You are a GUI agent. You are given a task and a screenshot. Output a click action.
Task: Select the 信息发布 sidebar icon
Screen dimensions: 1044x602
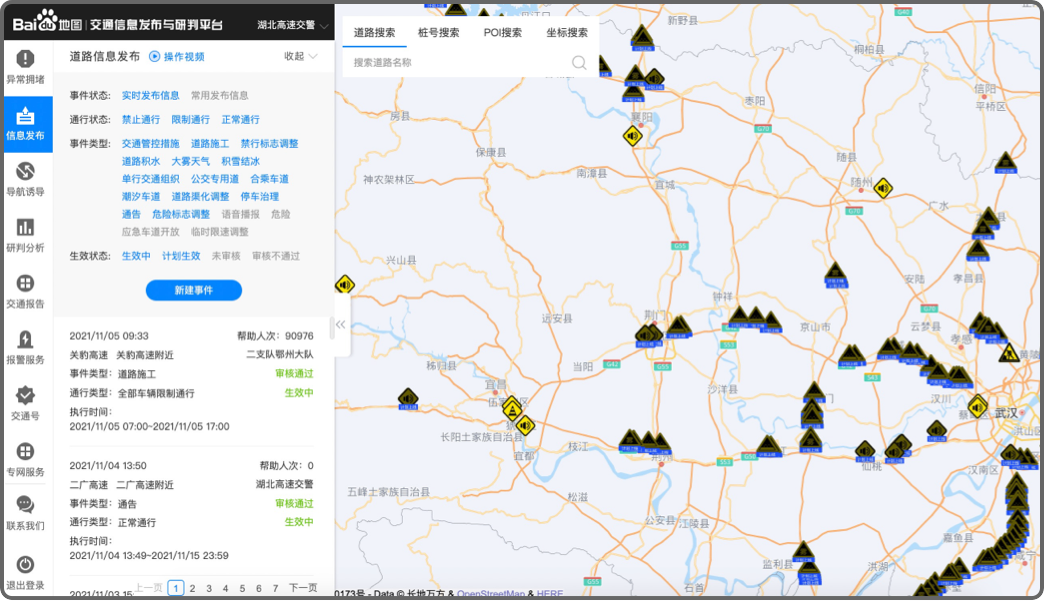click(25, 116)
